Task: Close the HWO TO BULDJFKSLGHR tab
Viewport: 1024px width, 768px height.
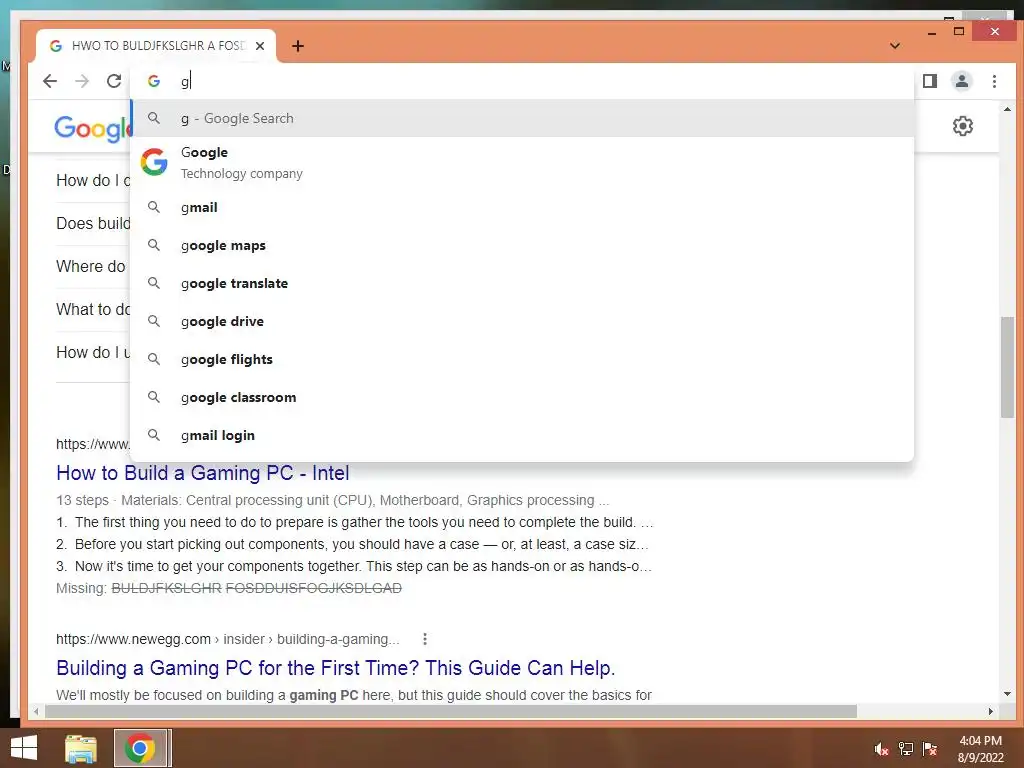Action: tap(260, 46)
